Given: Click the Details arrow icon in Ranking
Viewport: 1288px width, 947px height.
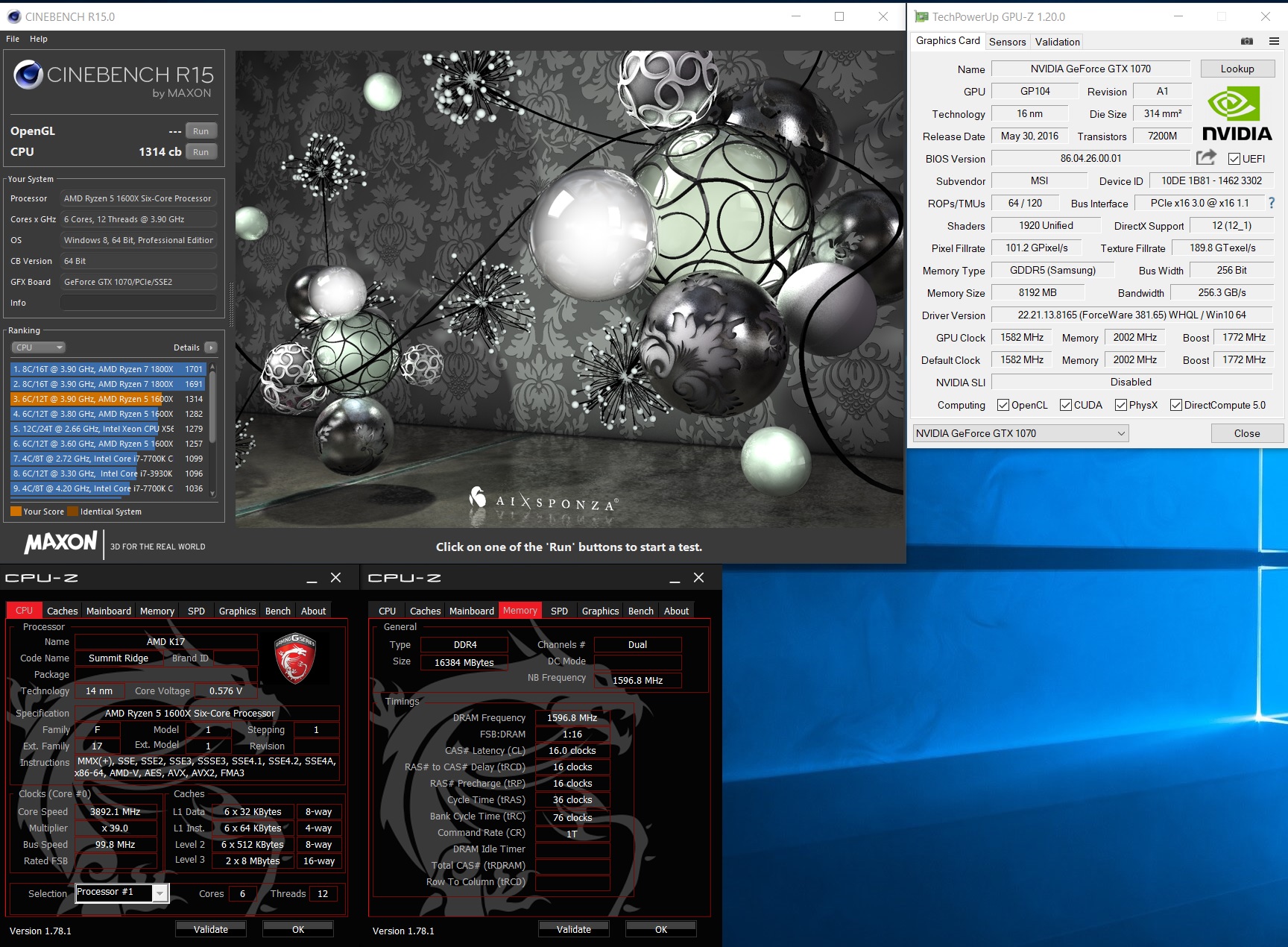Looking at the screenshot, I should click(211, 347).
